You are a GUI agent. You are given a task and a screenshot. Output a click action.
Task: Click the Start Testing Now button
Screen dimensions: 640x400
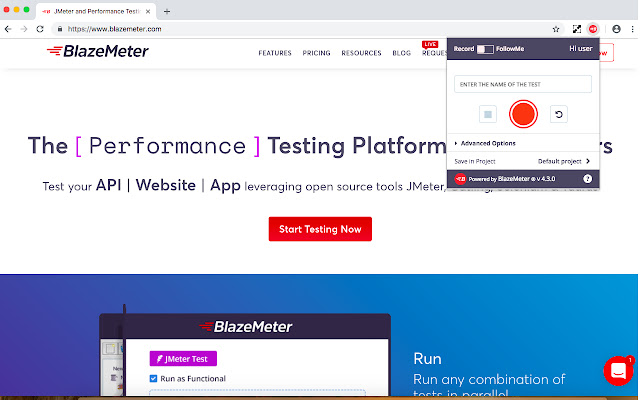point(320,229)
